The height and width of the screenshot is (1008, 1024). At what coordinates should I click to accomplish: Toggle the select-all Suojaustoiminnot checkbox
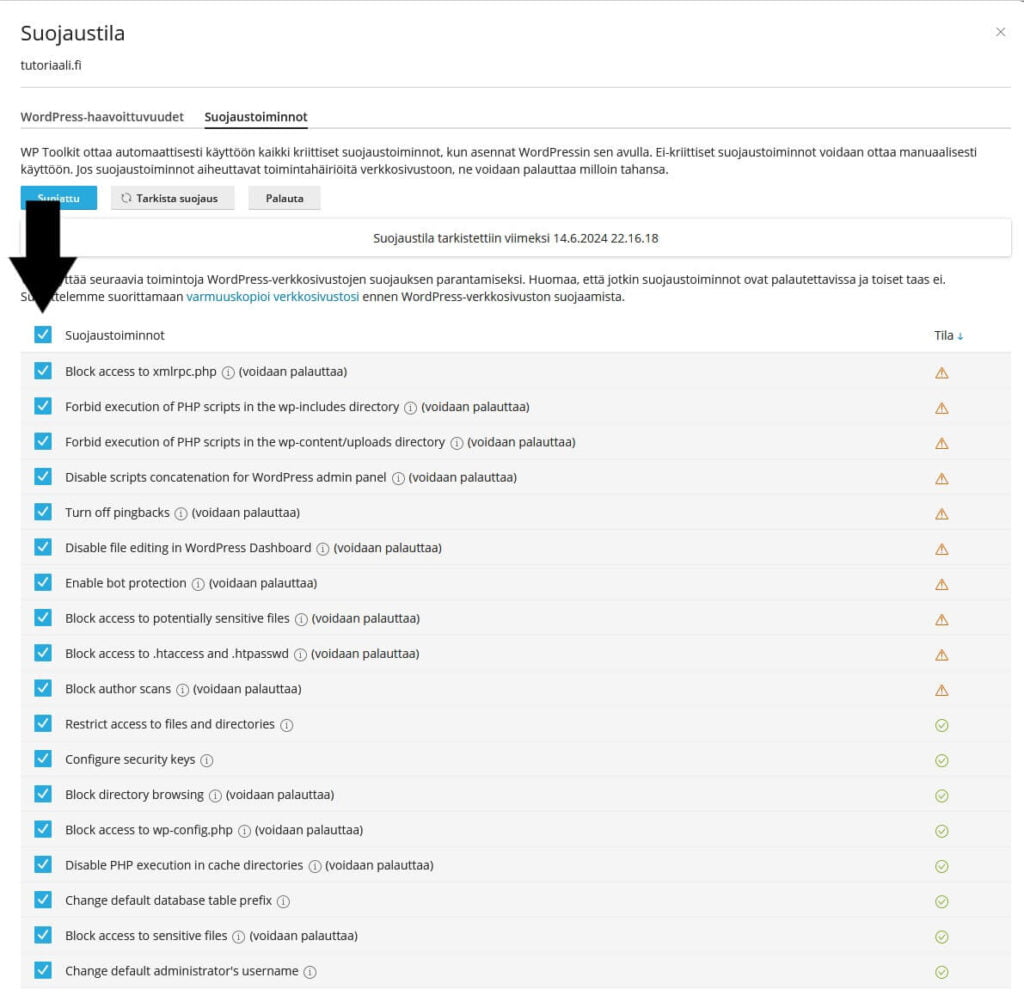pos(43,335)
